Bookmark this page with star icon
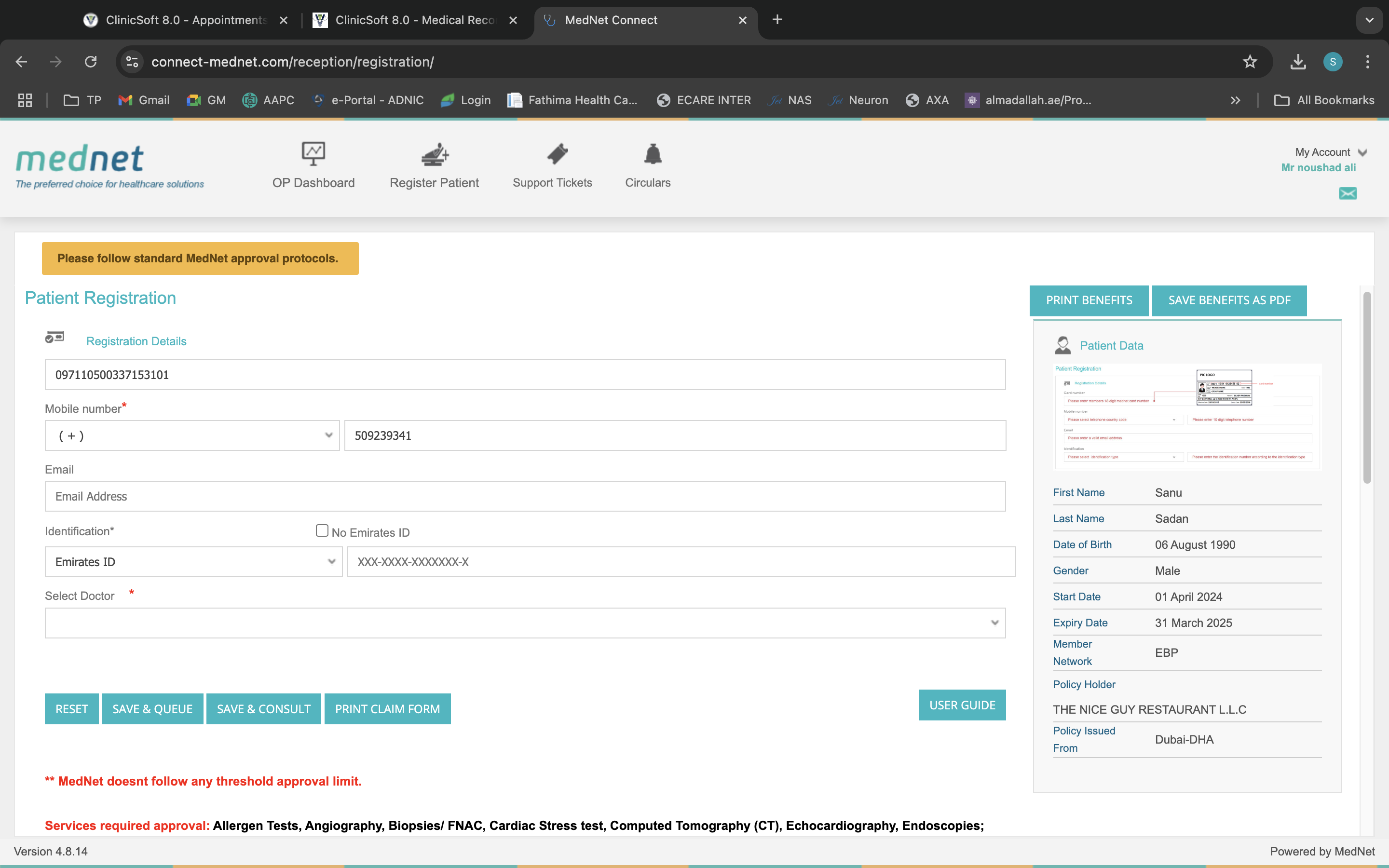Screen dimensions: 1389x868 click(x=1250, y=61)
